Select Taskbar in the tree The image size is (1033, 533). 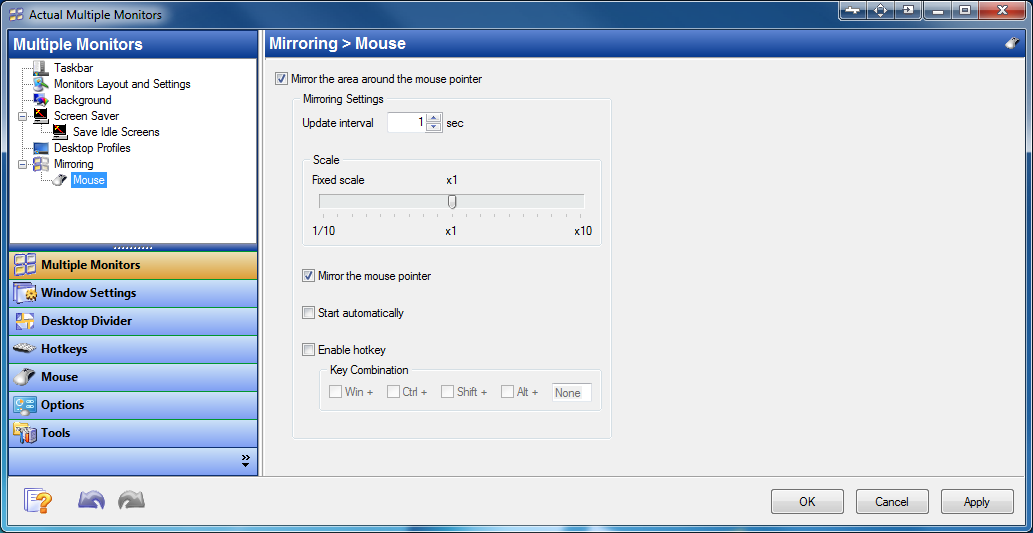coord(73,68)
